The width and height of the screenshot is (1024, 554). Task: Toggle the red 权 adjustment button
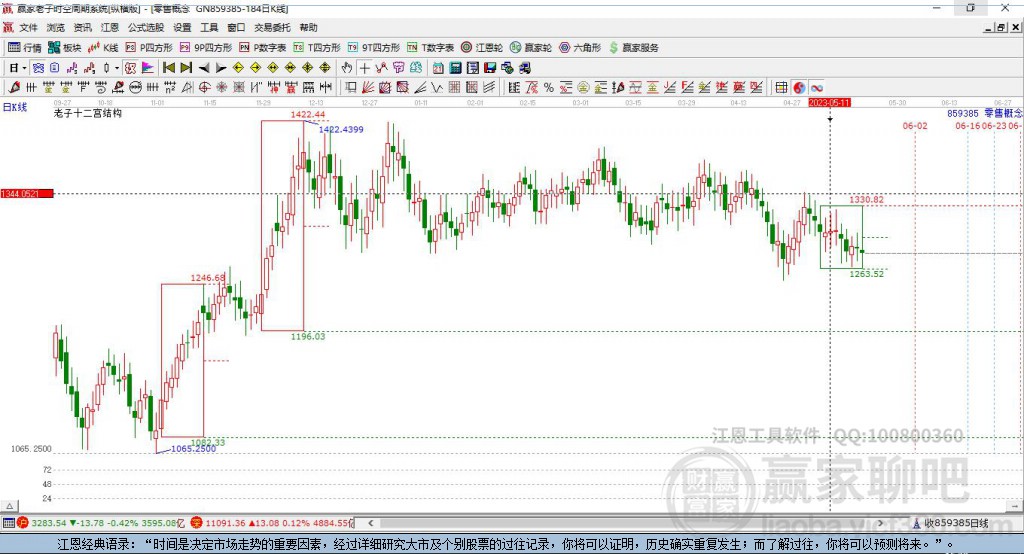point(130,67)
